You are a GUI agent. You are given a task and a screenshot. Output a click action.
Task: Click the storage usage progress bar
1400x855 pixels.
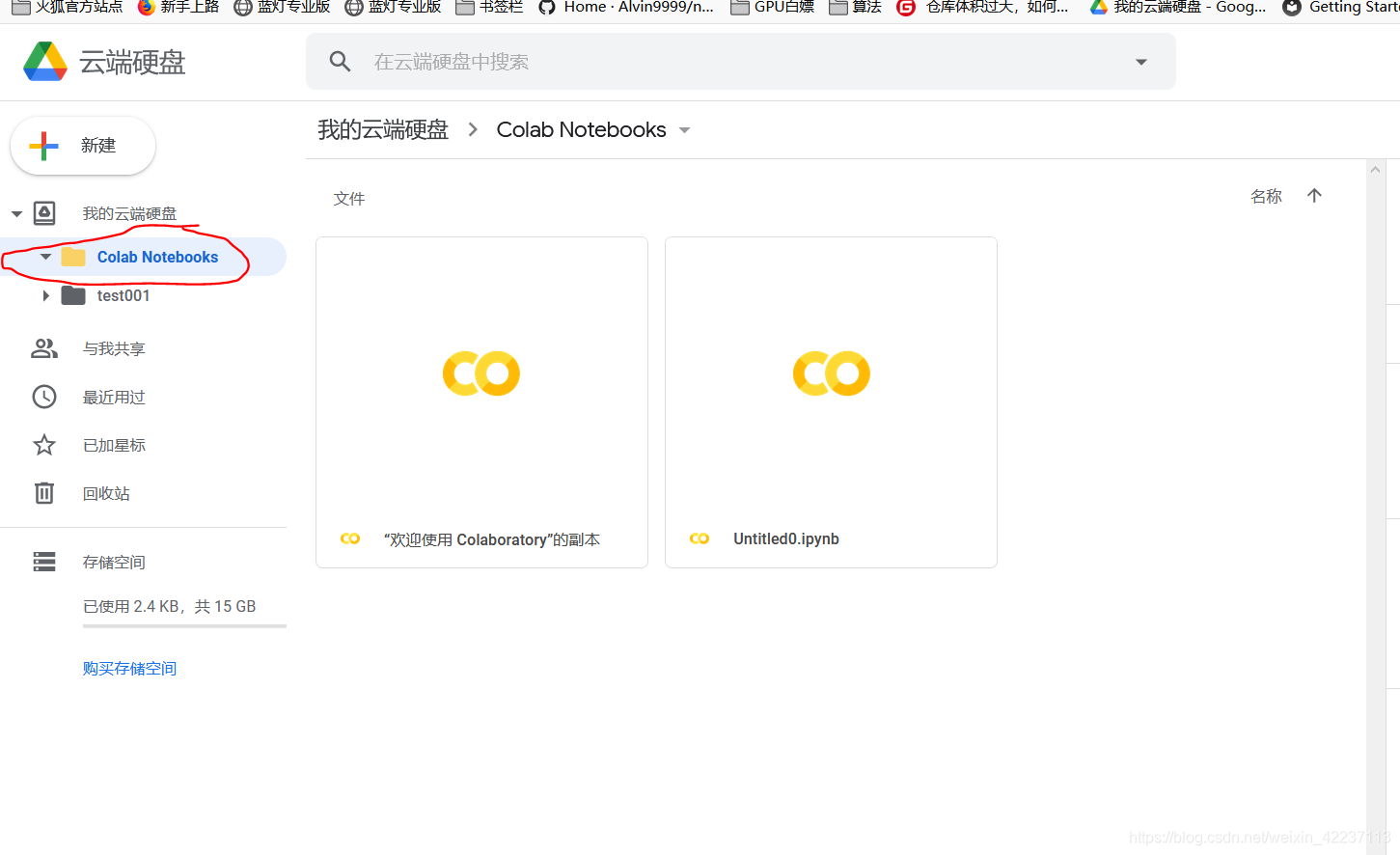tap(184, 626)
